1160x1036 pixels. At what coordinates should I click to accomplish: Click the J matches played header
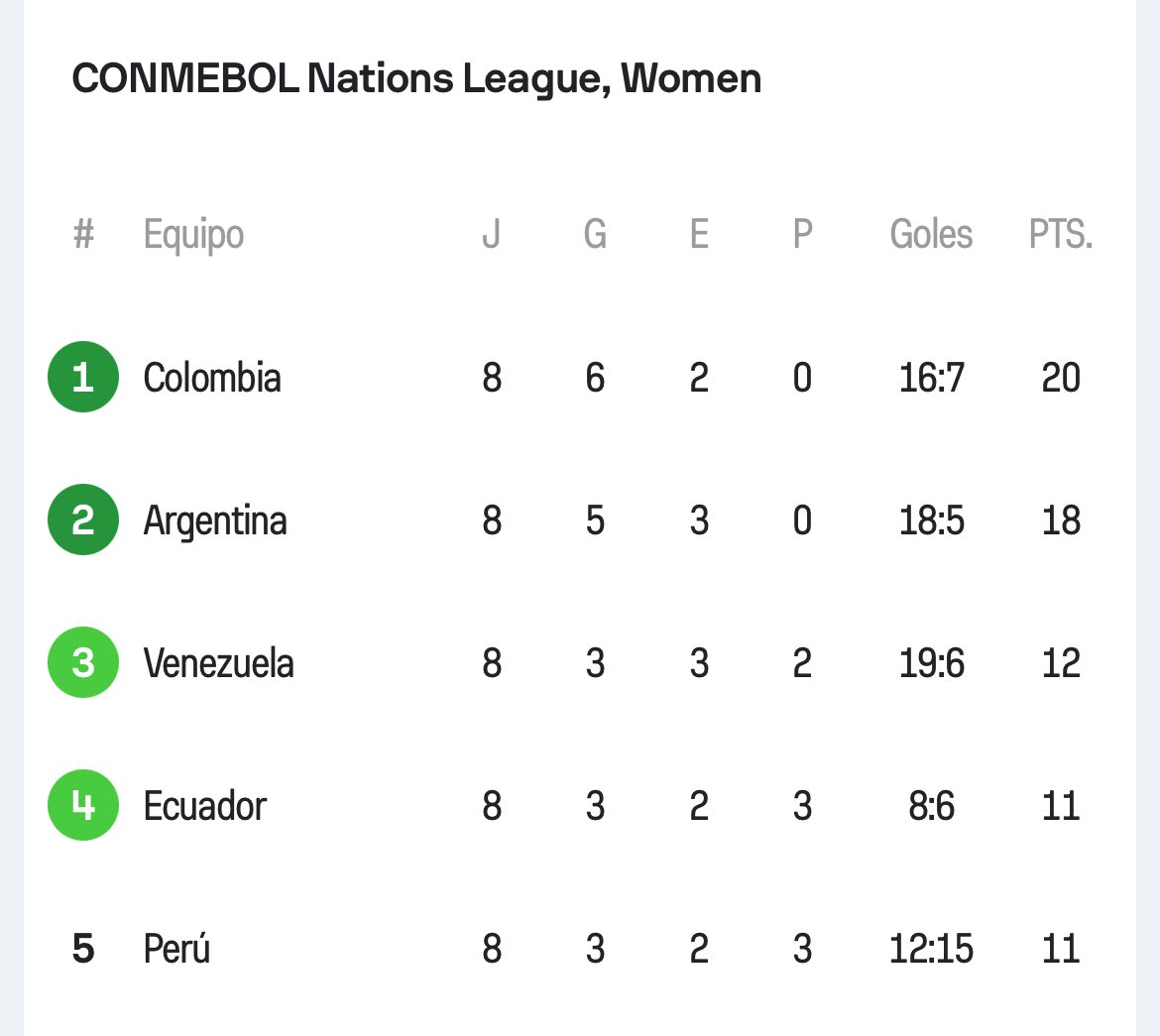(x=491, y=235)
